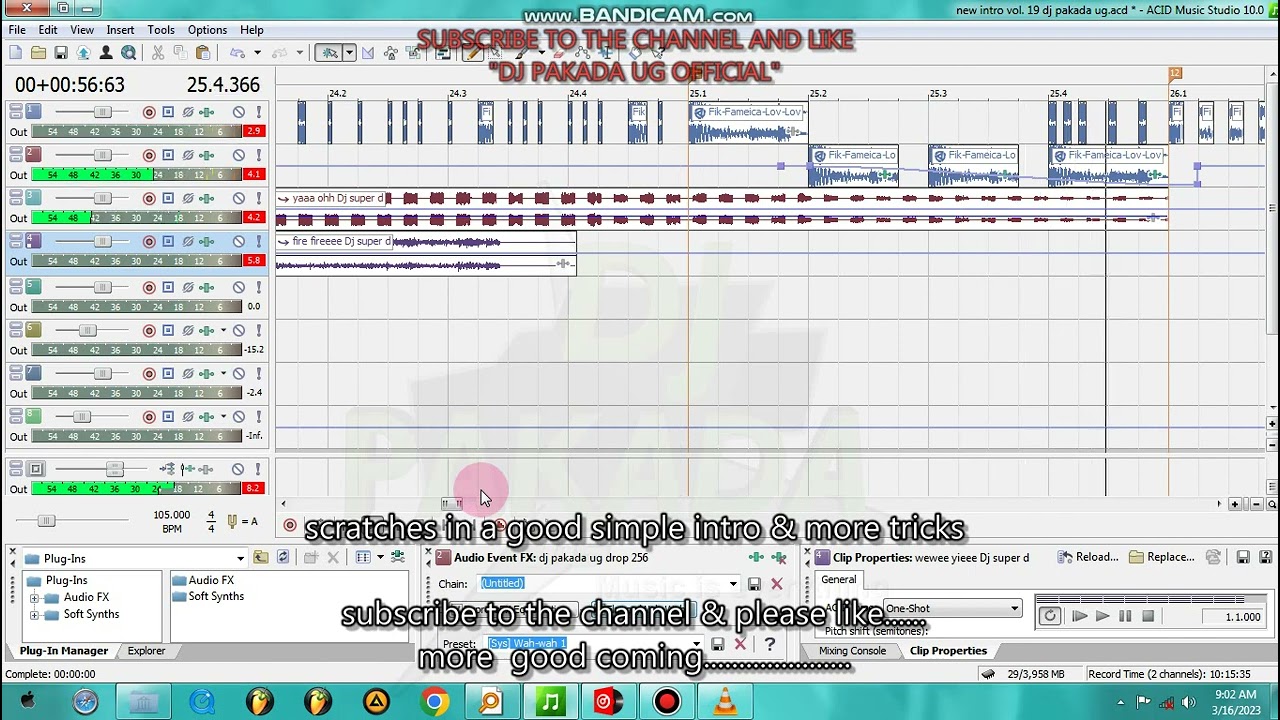This screenshot has width=1280, height=720.
Task: Enable the snapping tool icon
Action: pyautogui.click(x=329, y=53)
